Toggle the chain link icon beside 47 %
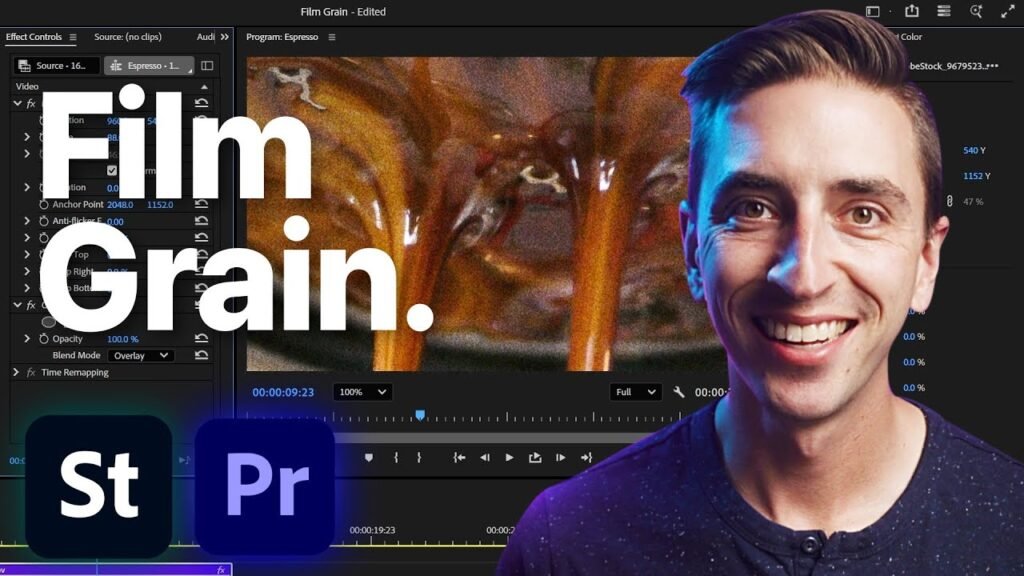Screen dimensions: 1024x576 pyautogui.click(x=950, y=201)
